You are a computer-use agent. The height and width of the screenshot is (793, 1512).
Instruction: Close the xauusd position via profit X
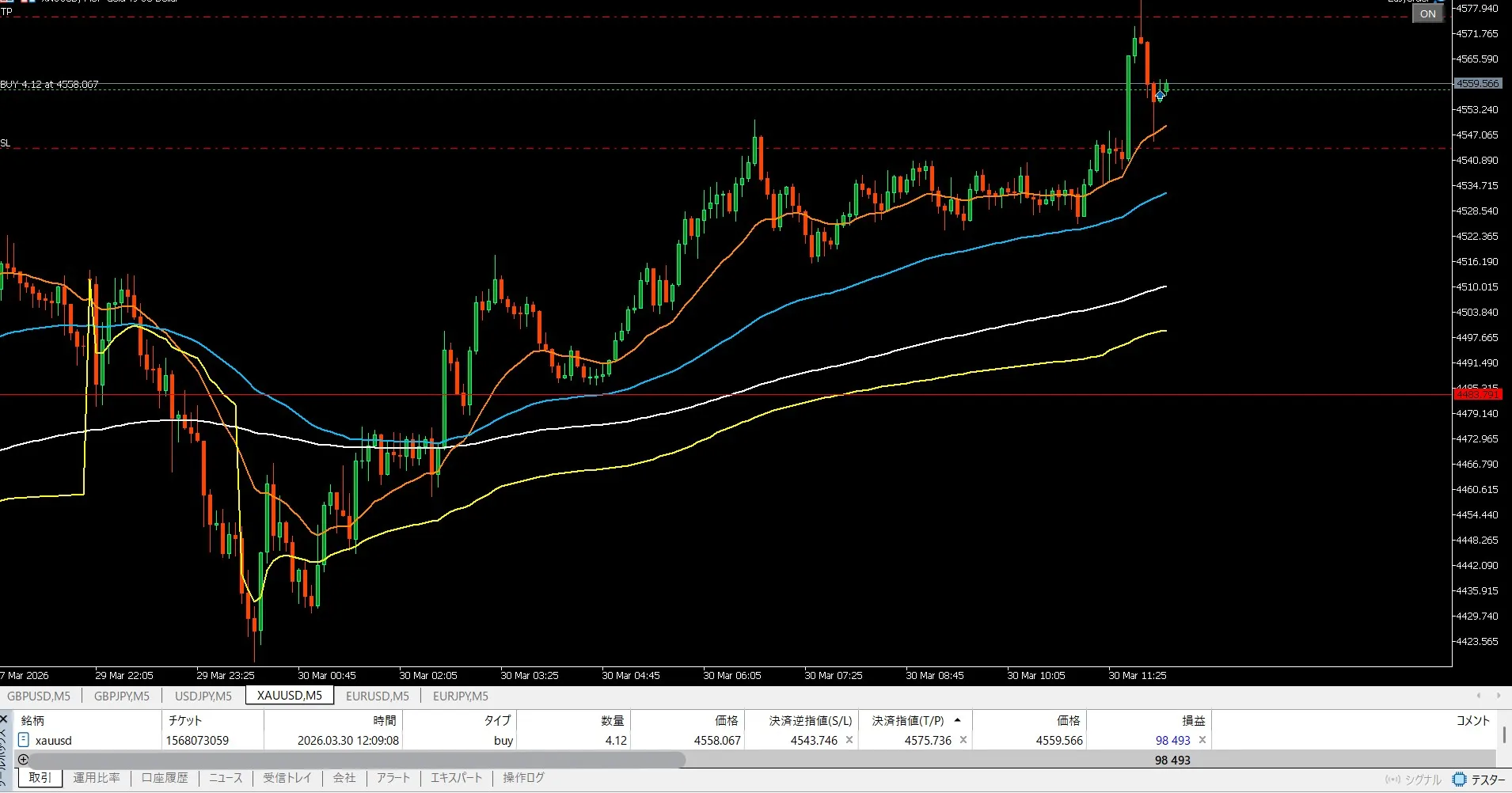click(1202, 740)
